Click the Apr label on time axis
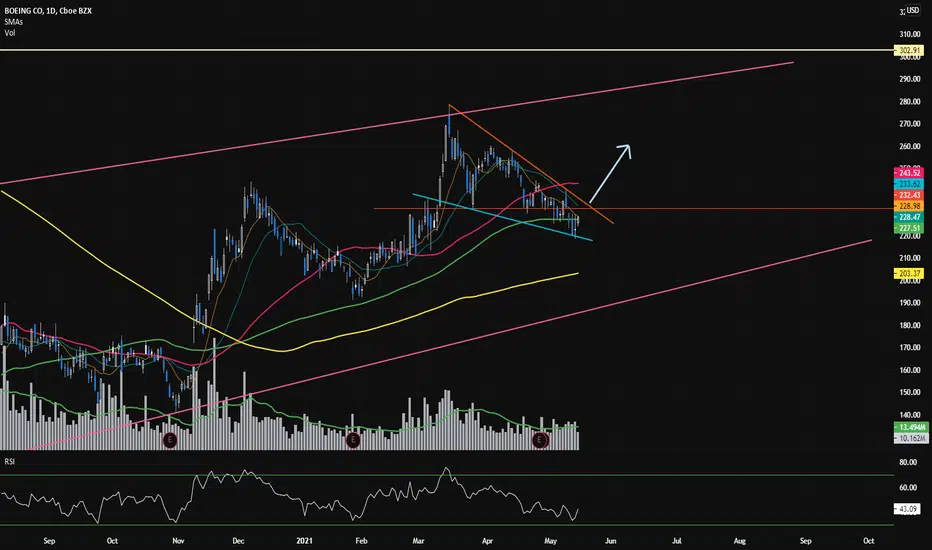932x550 pixels. click(487, 541)
